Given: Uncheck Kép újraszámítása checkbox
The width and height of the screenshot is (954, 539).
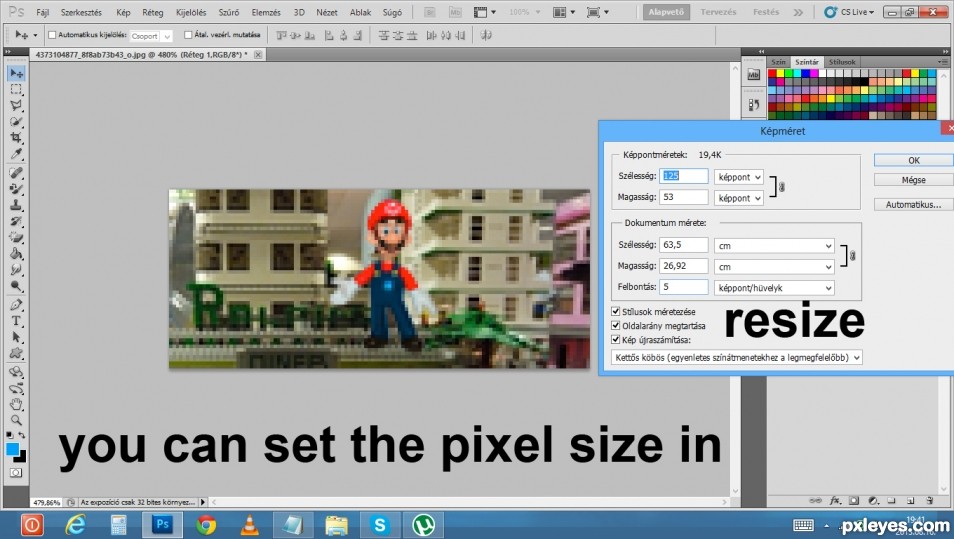Looking at the screenshot, I should point(615,339).
